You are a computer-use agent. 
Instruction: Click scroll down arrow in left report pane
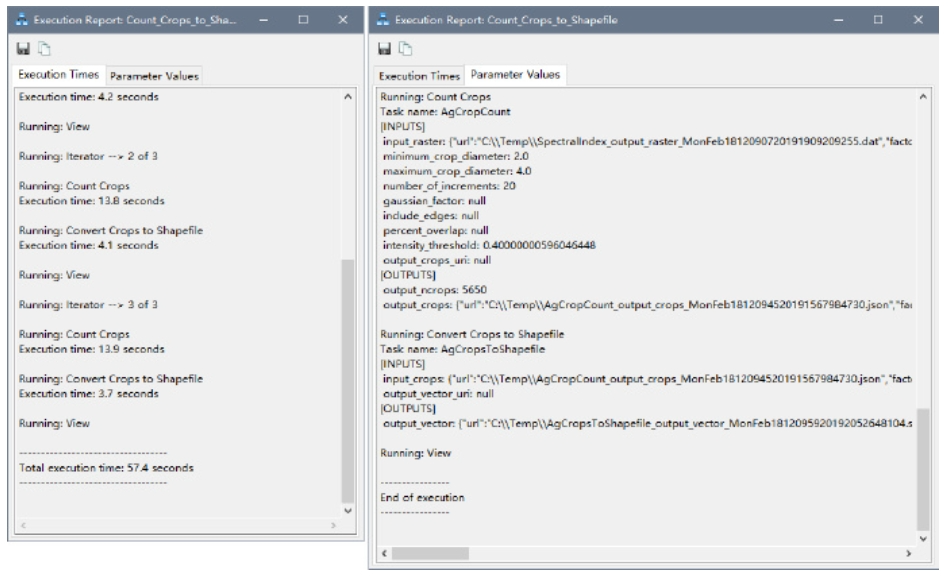pyautogui.click(x=348, y=511)
